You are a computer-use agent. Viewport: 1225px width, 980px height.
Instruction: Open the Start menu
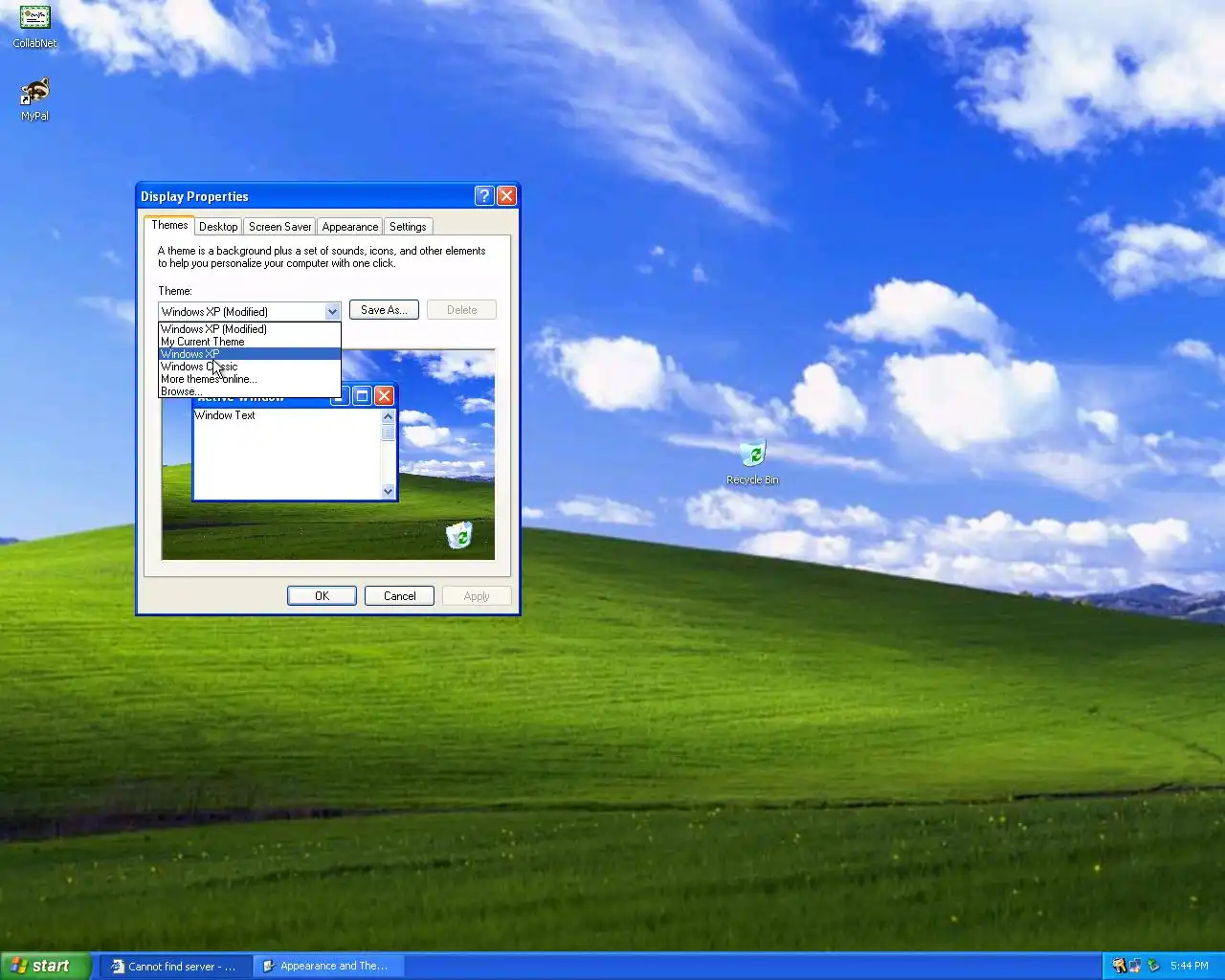point(45,966)
